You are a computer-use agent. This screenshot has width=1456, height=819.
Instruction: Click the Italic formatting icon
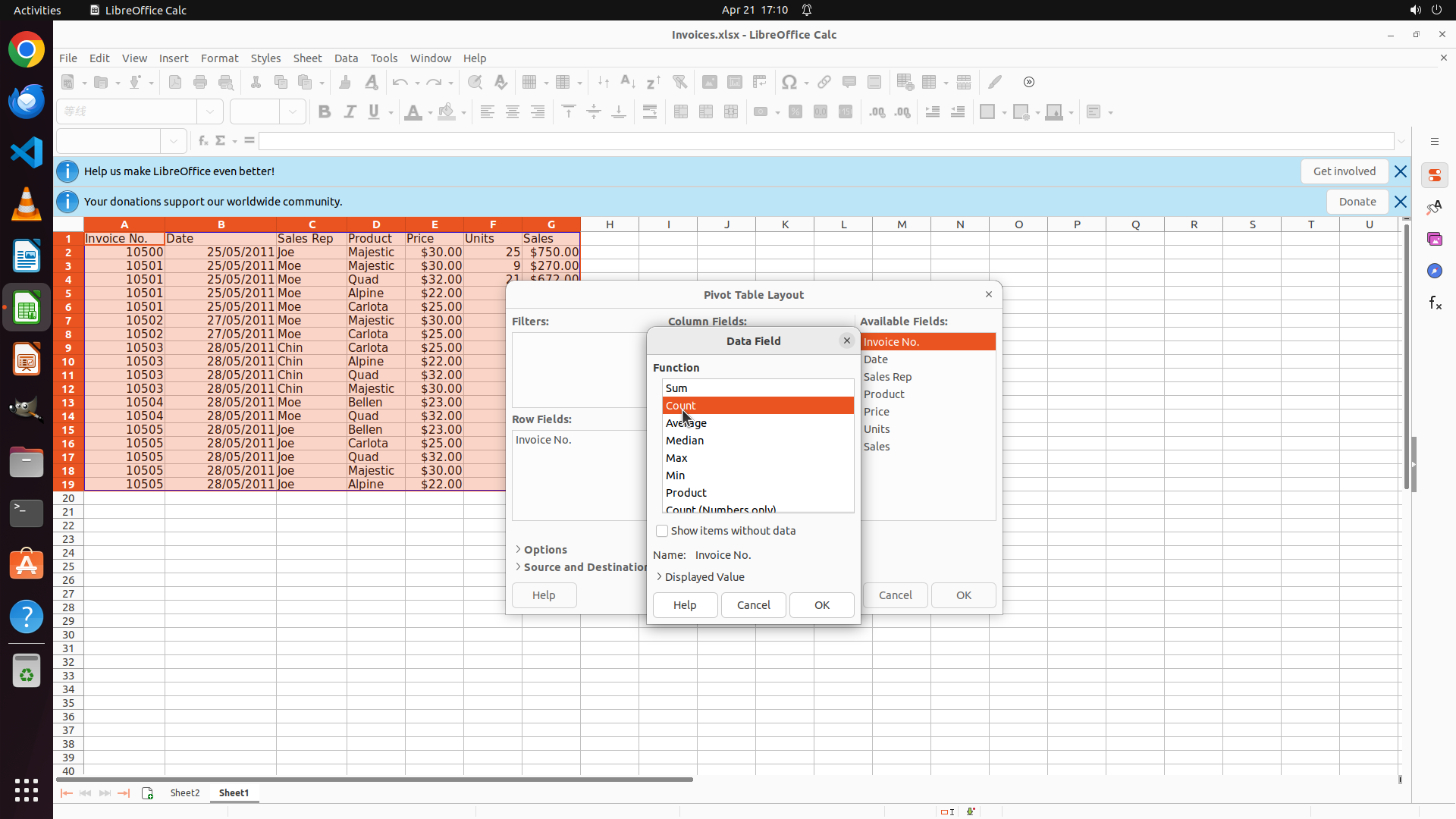tap(350, 112)
